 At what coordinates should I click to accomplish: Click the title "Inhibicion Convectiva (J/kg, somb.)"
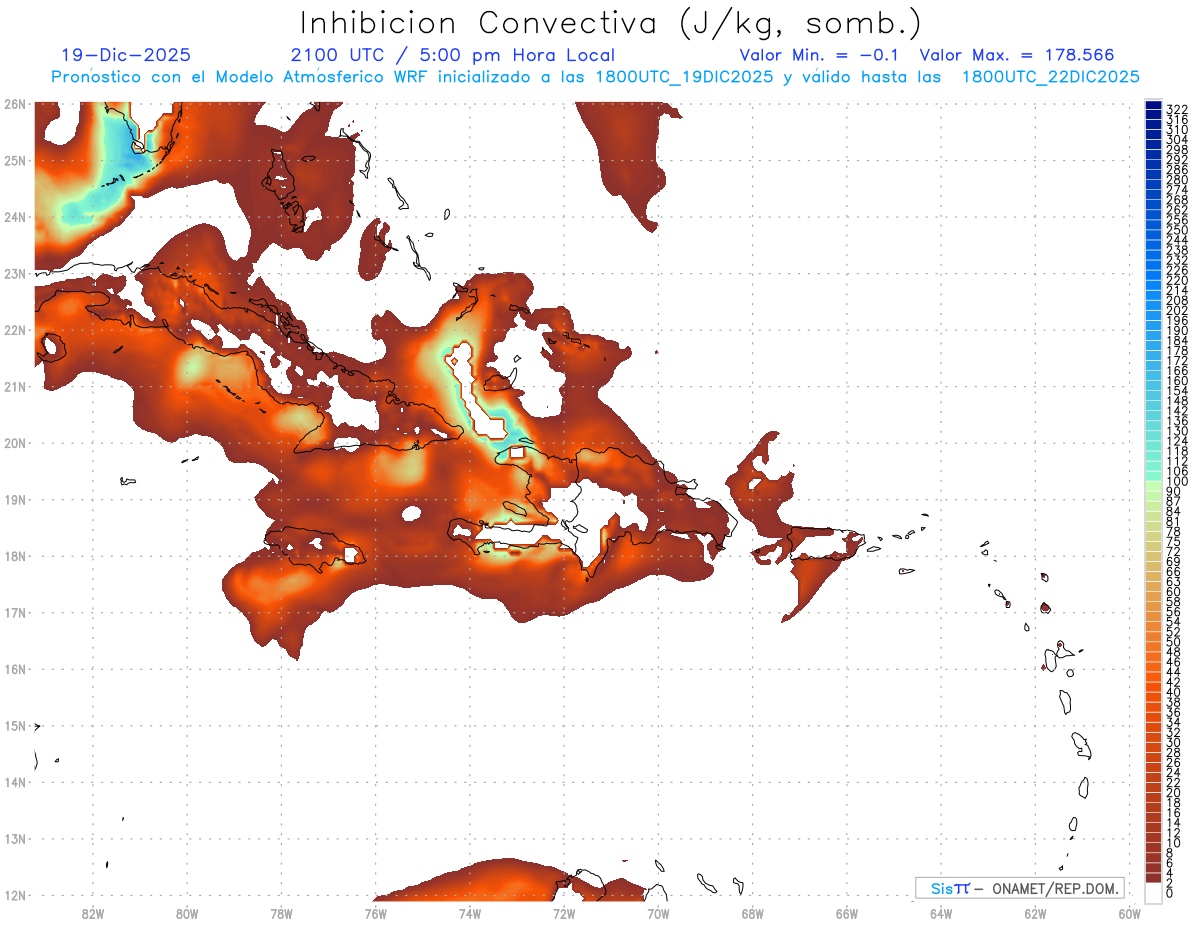pos(611,24)
